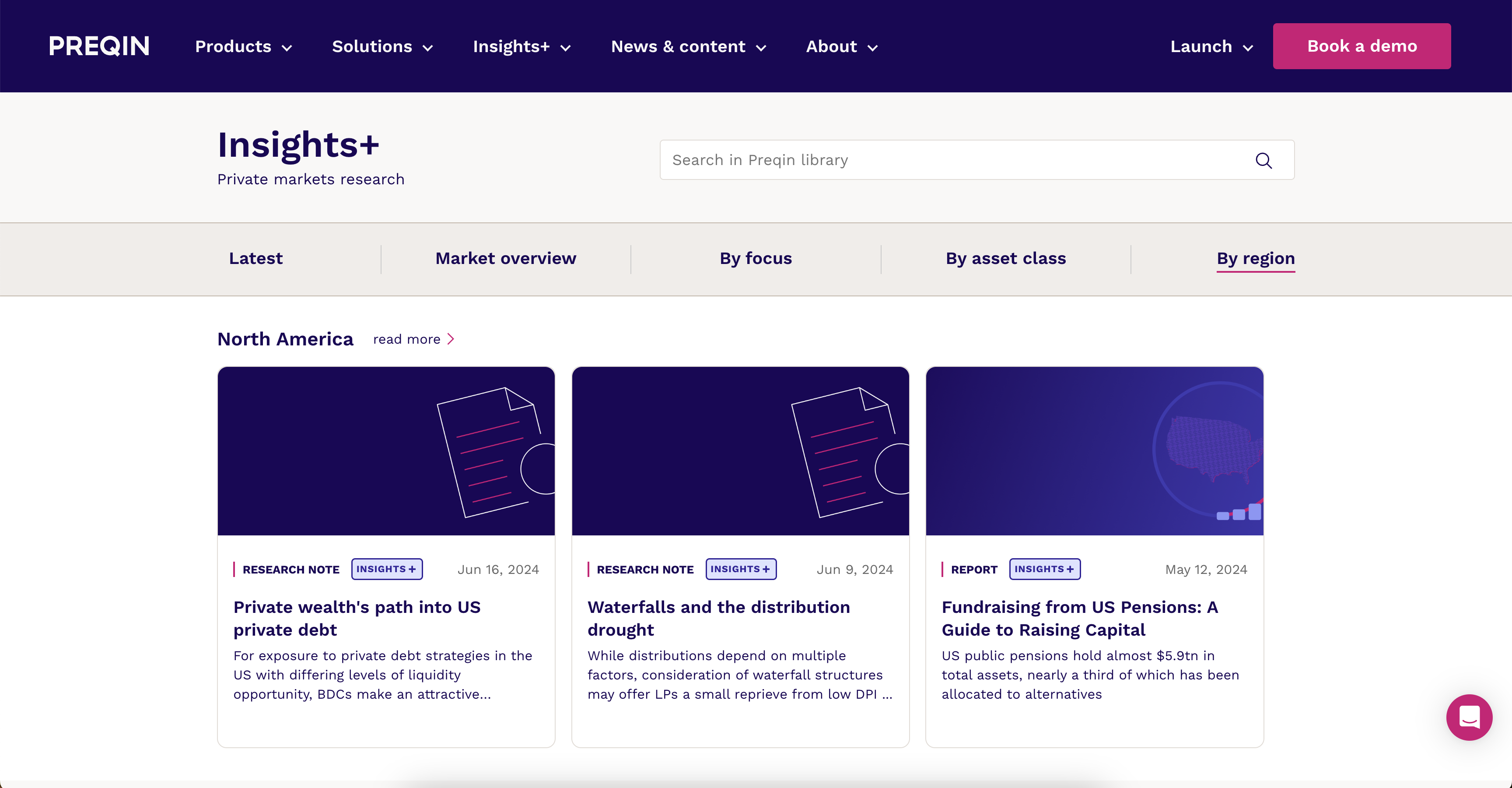Open the Launch dropdown
Screen dimensions: 1512x788
(1211, 46)
